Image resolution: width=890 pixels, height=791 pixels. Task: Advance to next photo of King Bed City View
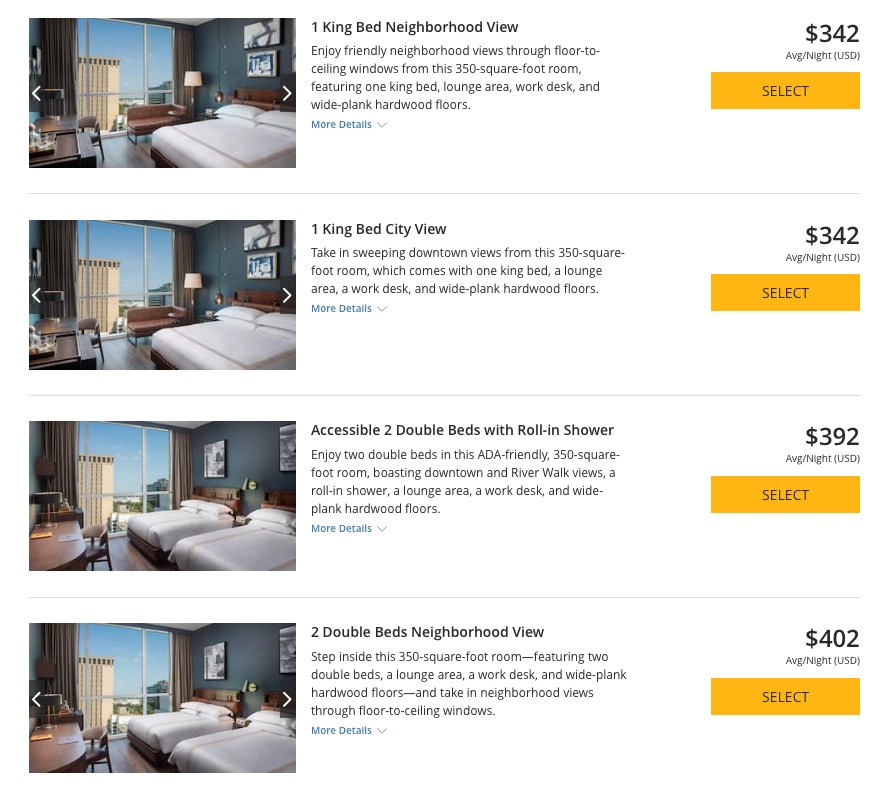pos(287,295)
